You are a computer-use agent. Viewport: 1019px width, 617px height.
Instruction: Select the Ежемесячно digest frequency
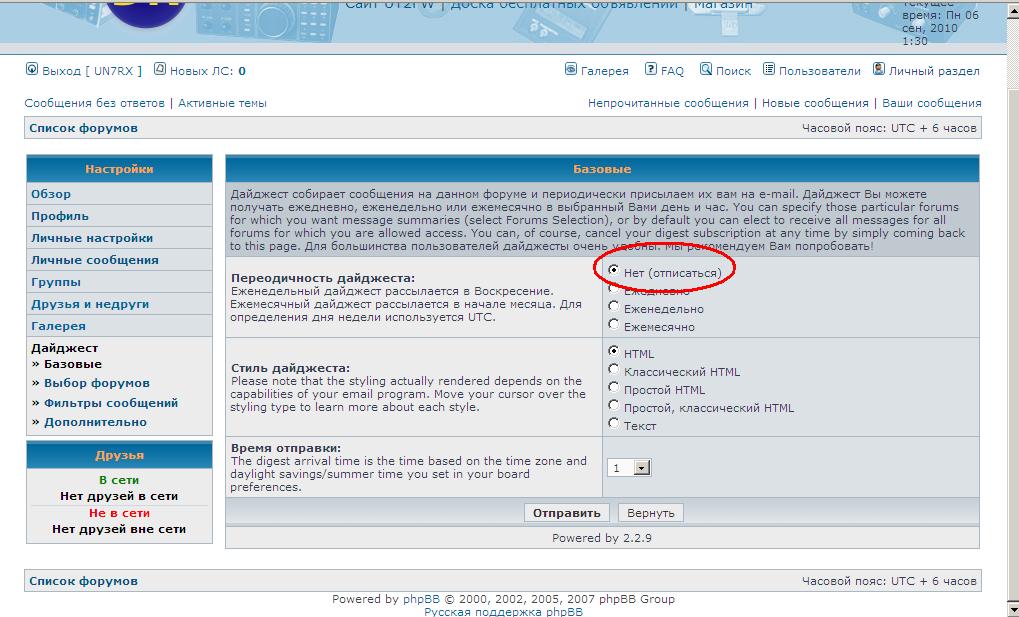point(614,325)
